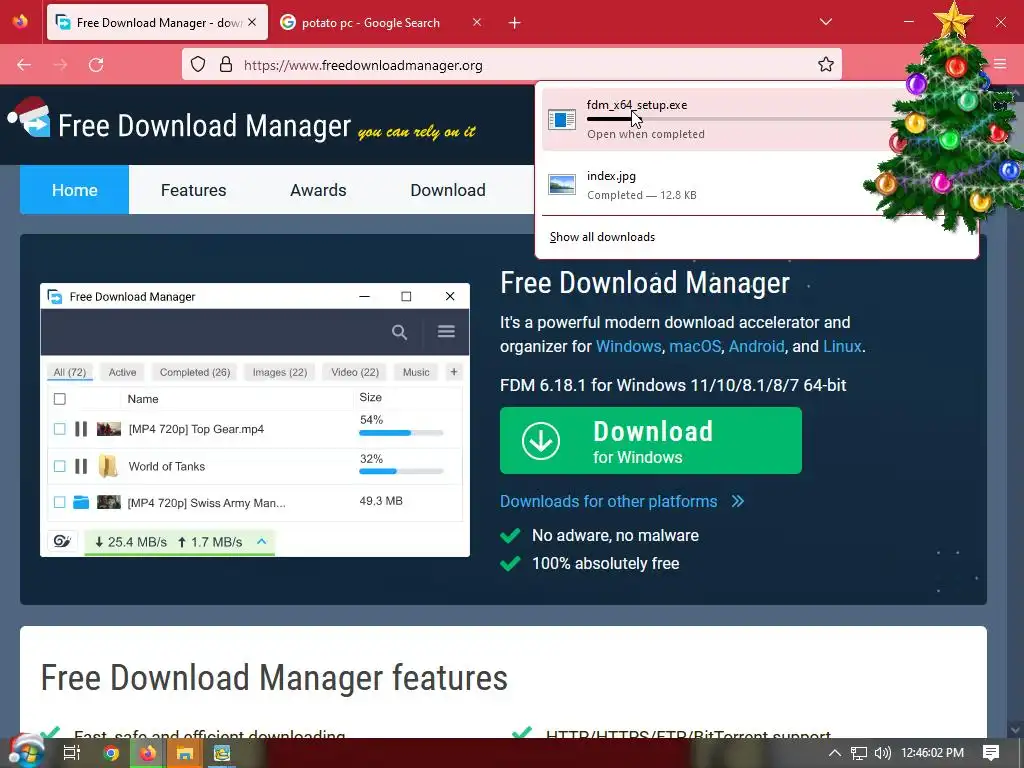The image size is (1024, 768).
Task: Click the macOS platform link
Action: [x=695, y=346]
